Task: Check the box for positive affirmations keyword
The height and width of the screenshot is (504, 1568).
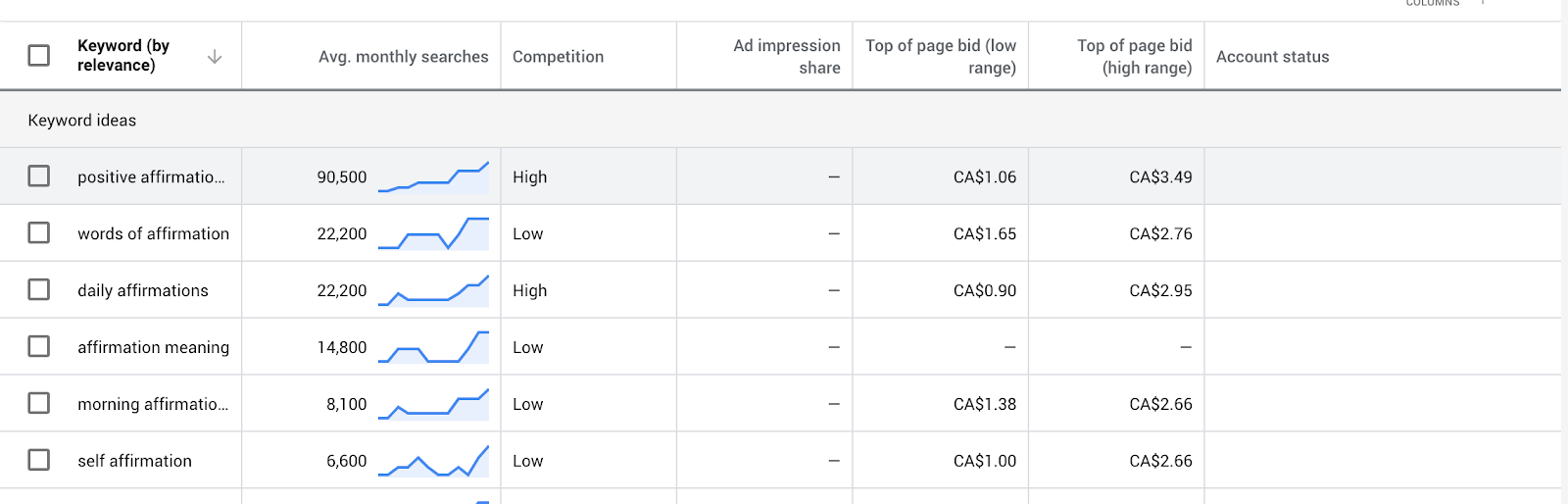Action: pos(39,176)
